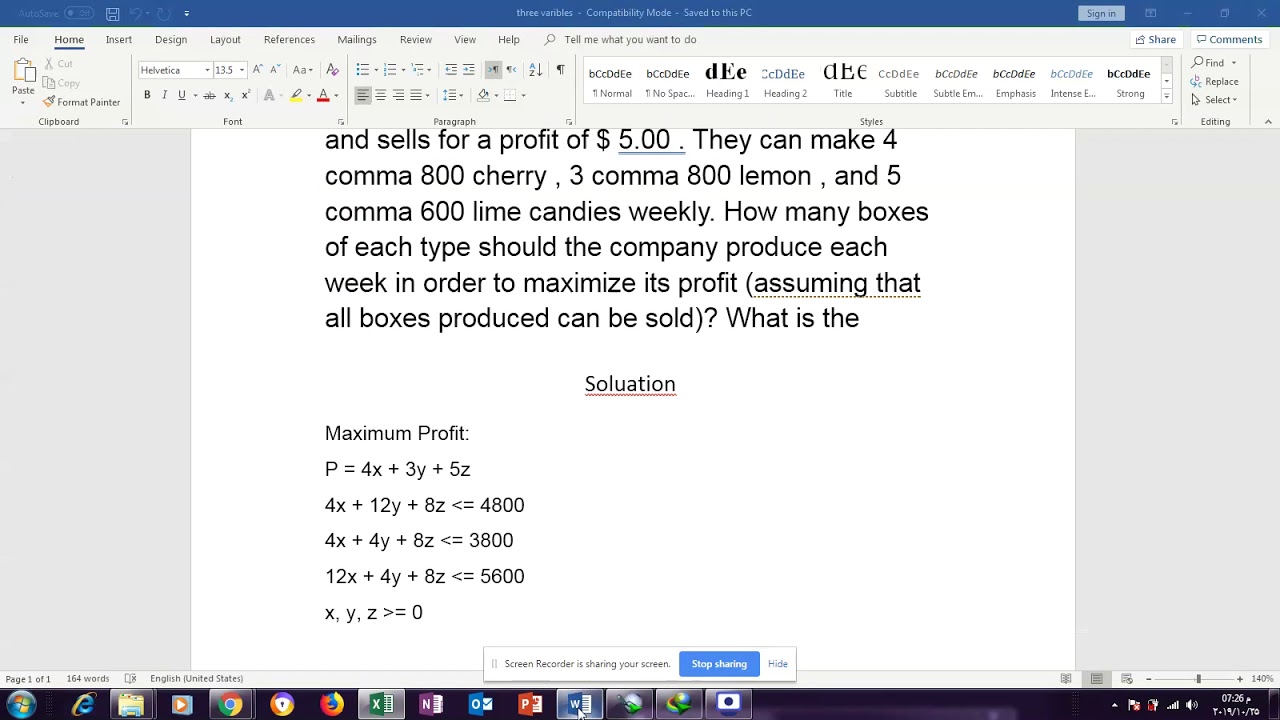Center the paragraph text
This screenshot has height=720, width=1280.
coord(380,95)
